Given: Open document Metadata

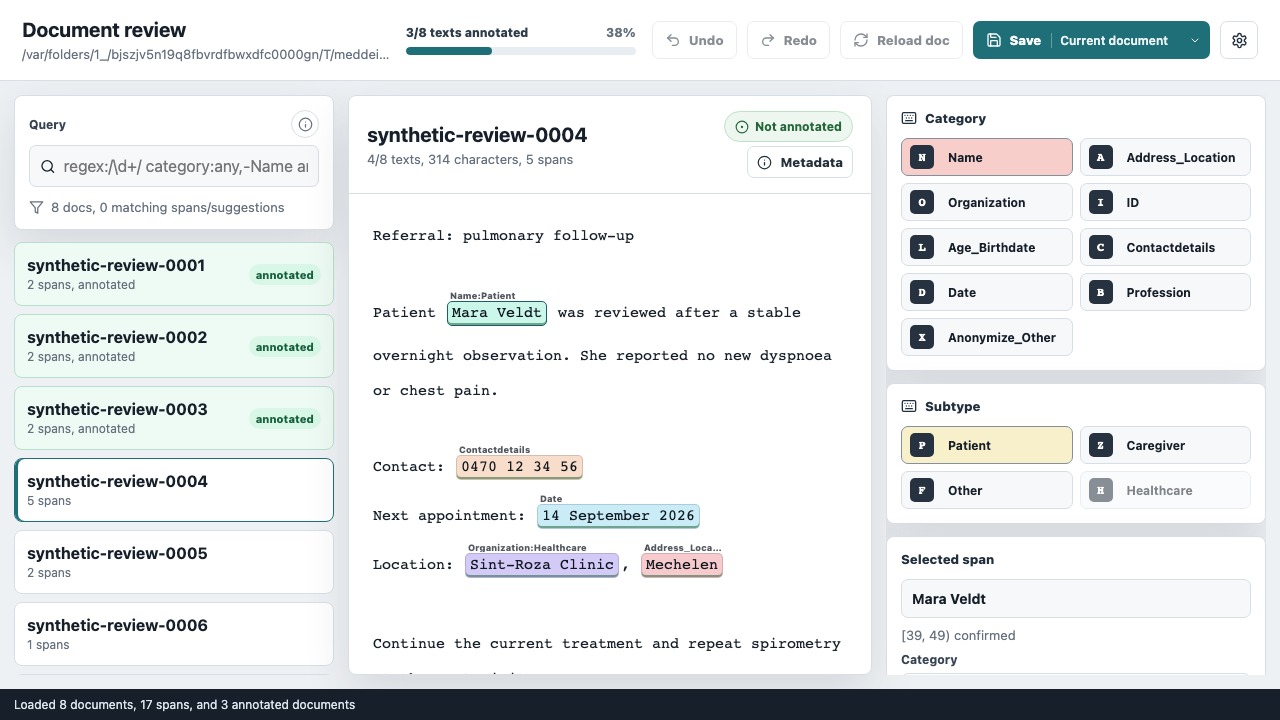Looking at the screenshot, I should pyautogui.click(x=800, y=162).
